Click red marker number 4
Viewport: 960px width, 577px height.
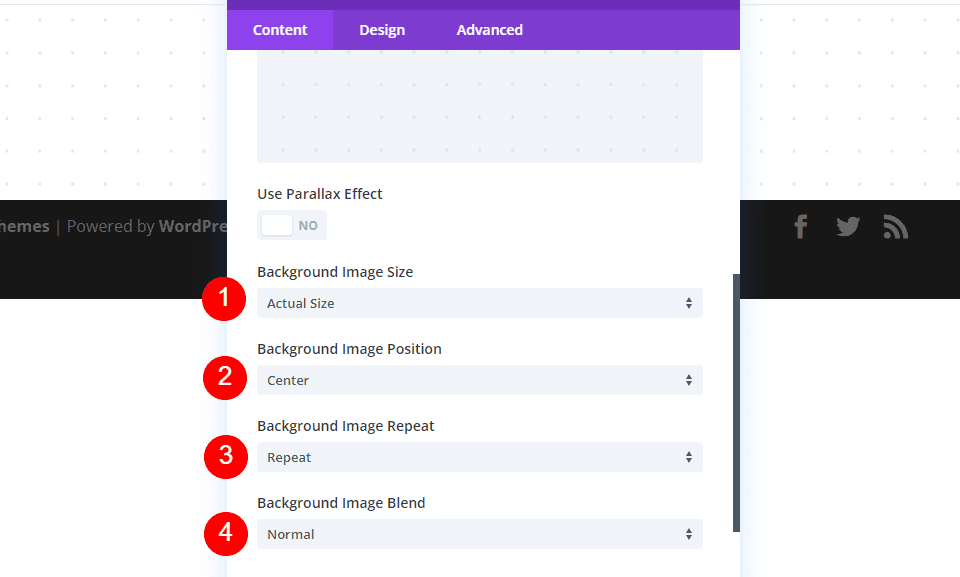tap(225, 533)
